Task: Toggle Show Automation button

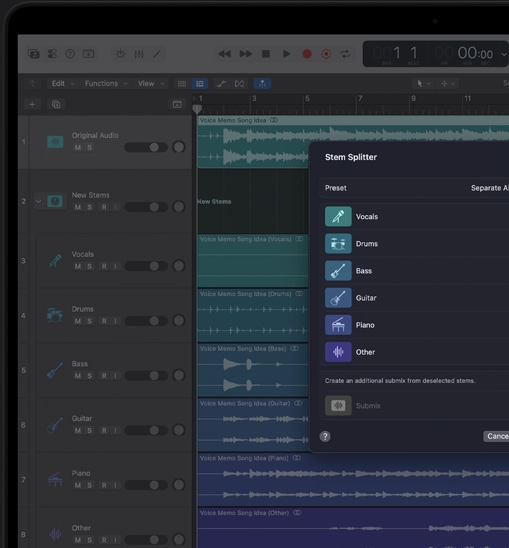Action: 221,84
